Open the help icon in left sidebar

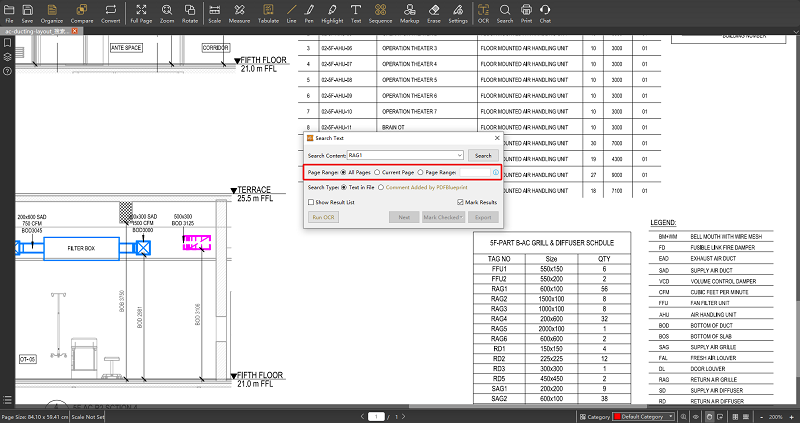coord(7,71)
